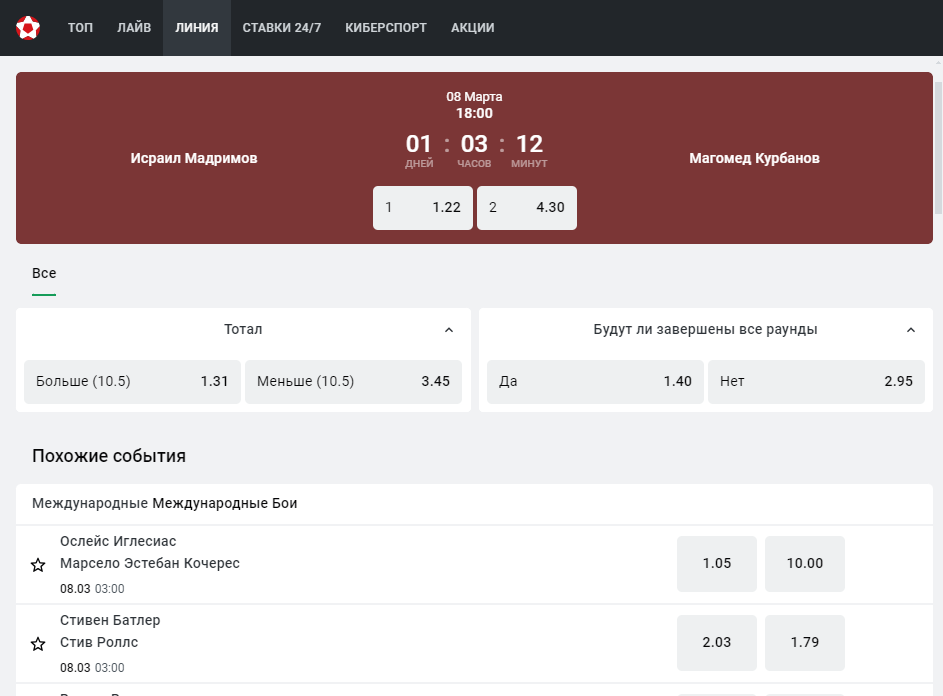Open Международные Международные Бои league header
943x696 pixels.
[x=474, y=504]
